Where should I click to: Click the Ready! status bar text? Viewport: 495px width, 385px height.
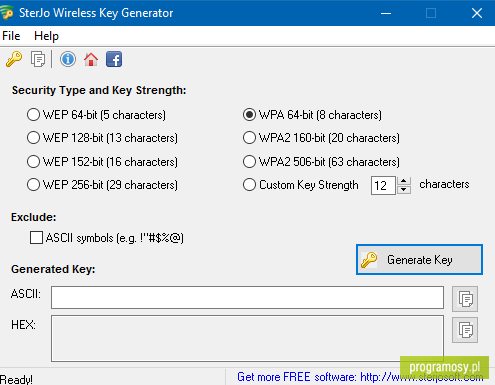pos(16,379)
